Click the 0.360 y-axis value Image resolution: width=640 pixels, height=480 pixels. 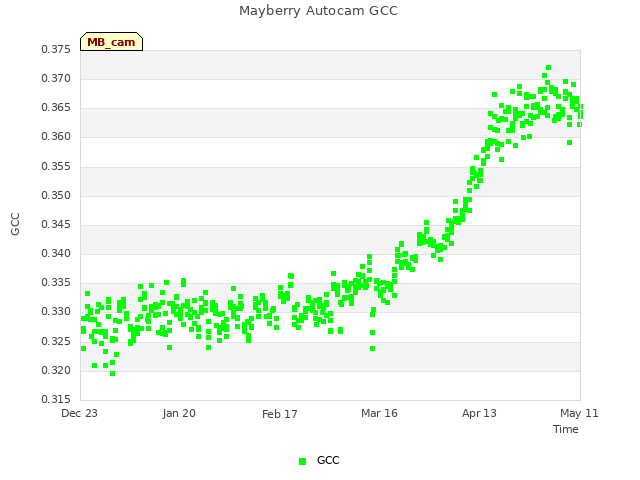pyautogui.click(x=56, y=136)
